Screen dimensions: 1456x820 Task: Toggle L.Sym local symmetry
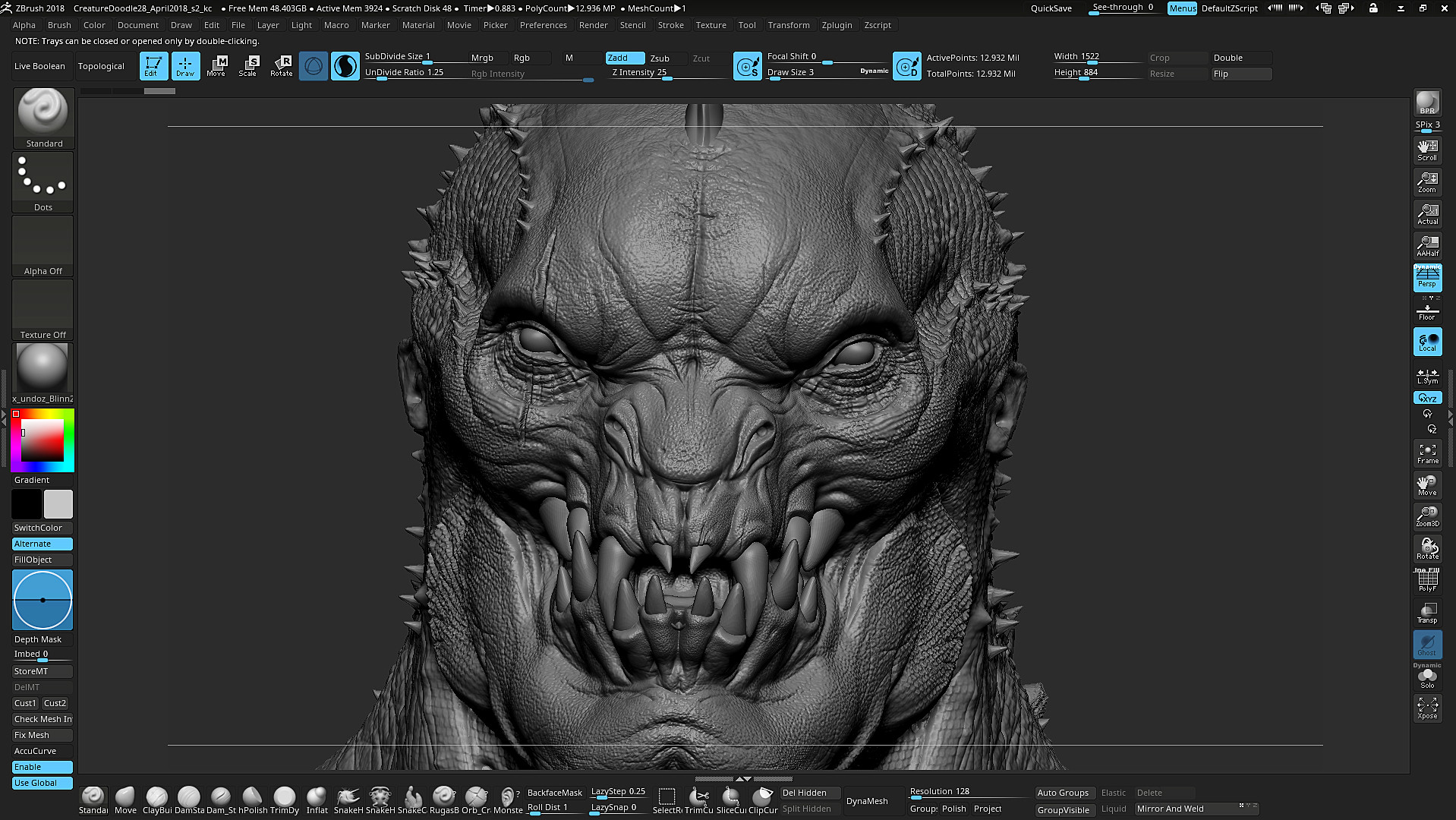point(1427,375)
